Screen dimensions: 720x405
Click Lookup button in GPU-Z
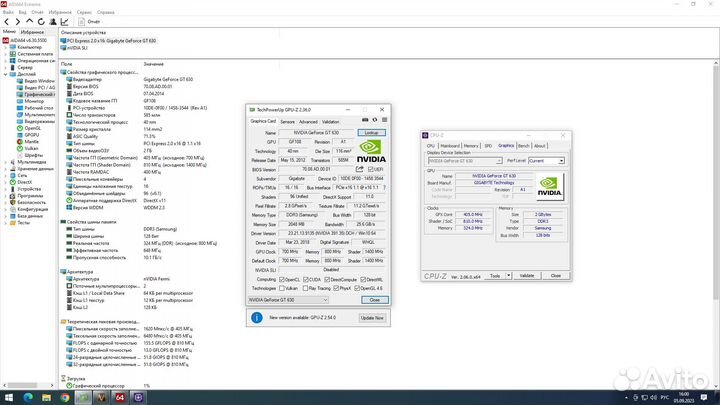[371, 133]
